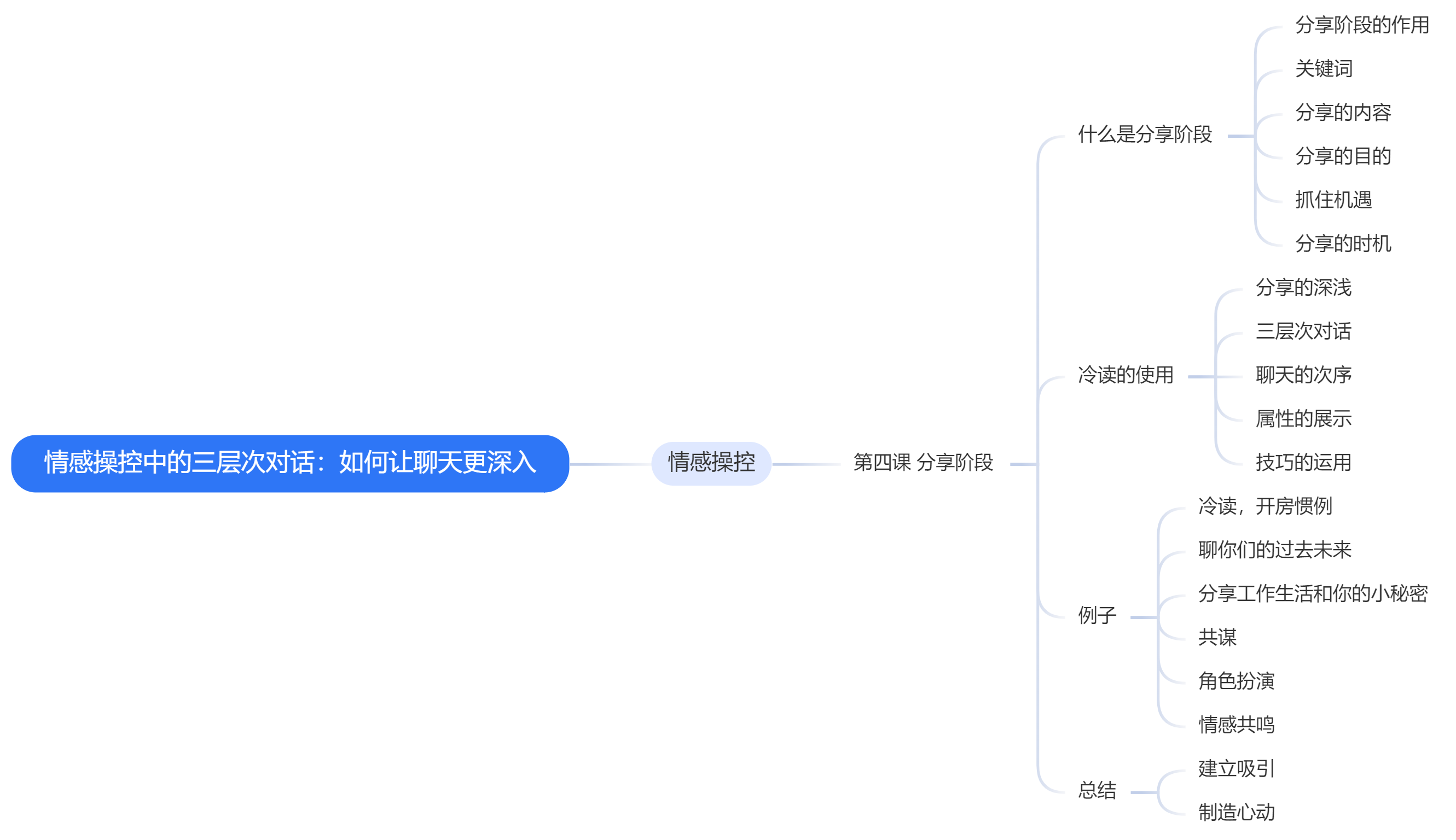Click the 共谋 leaf
The height and width of the screenshot is (840, 1456).
click(1217, 638)
